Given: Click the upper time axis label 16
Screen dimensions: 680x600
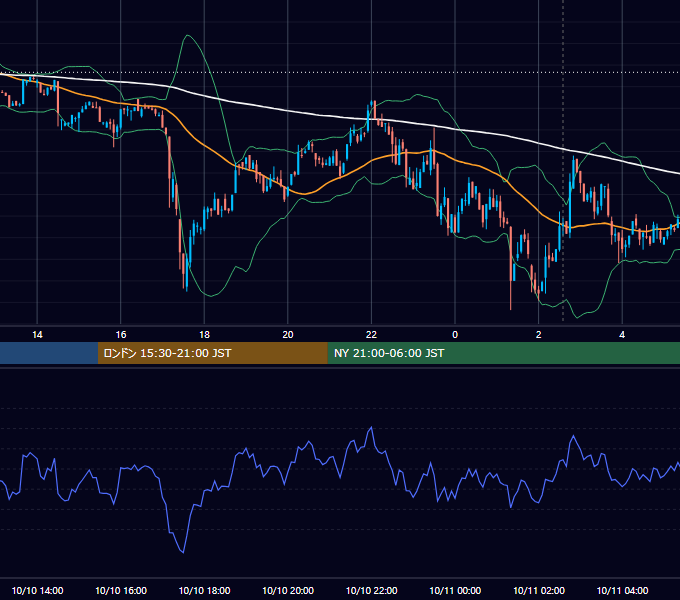Looking at the screenshot, I should (121, 335).
